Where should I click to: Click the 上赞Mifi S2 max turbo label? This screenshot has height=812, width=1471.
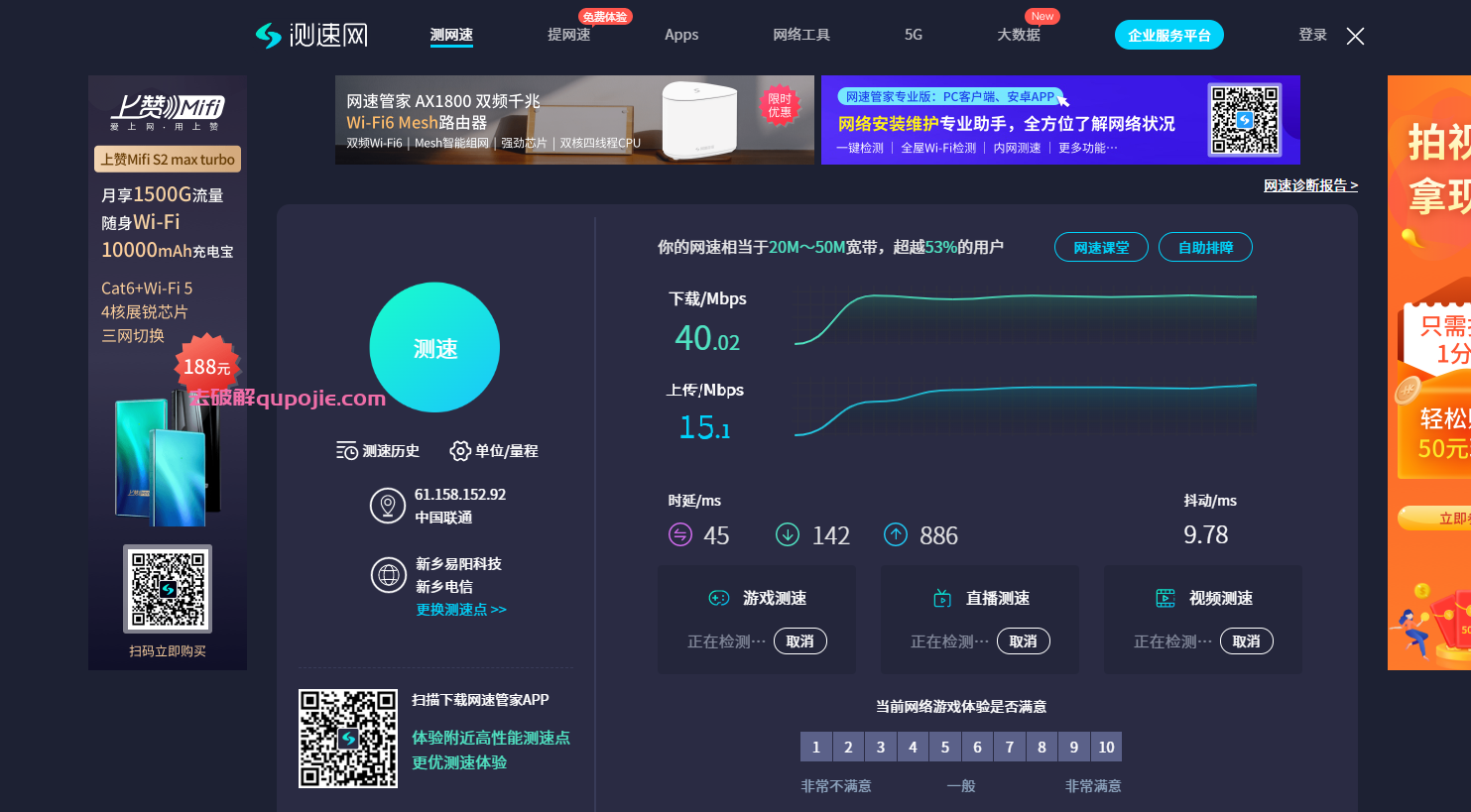point(168,159)
